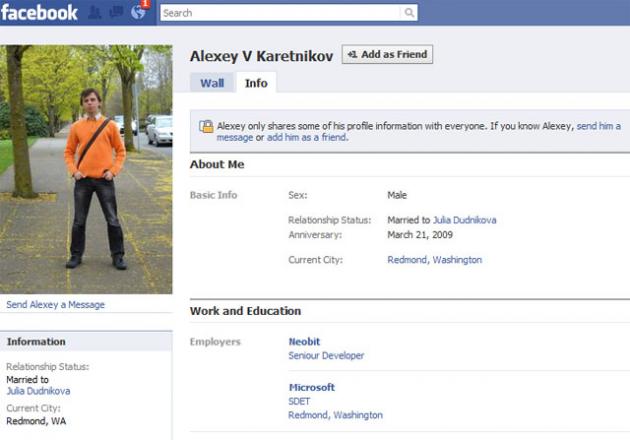Click the 'Anniversary:' label
This screenshot has height=440, width=630.
pos(315,235)
